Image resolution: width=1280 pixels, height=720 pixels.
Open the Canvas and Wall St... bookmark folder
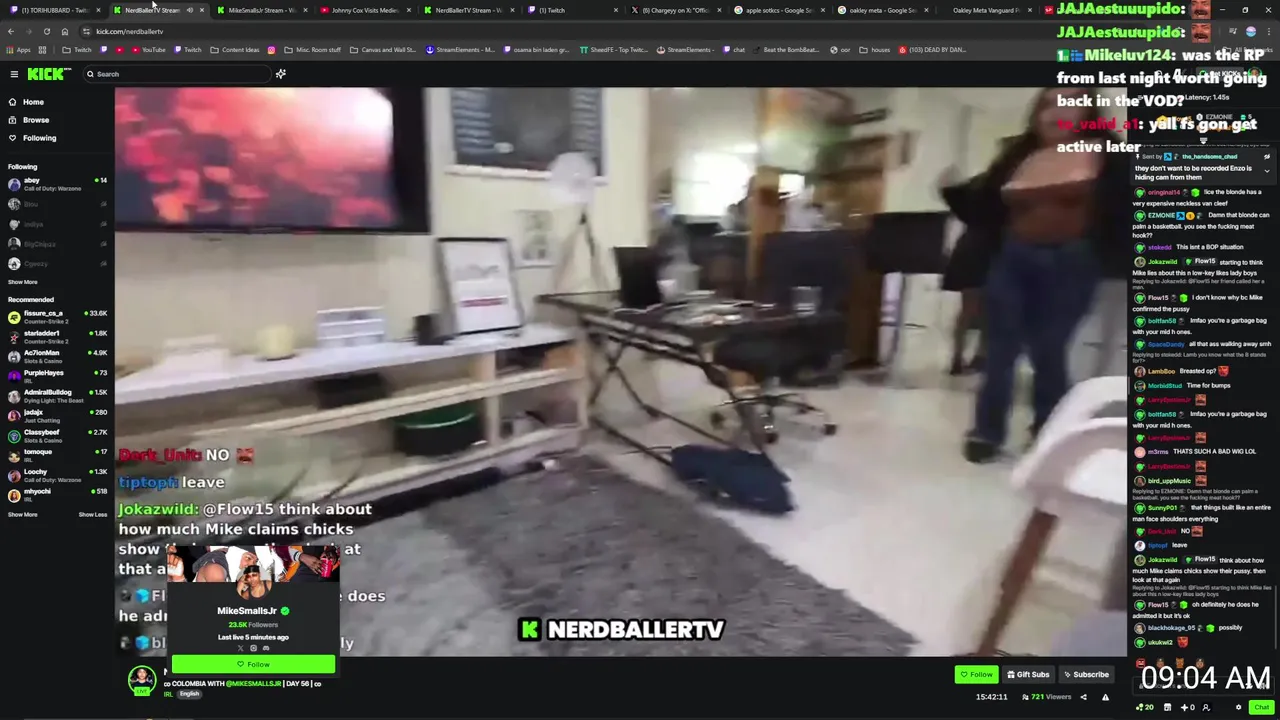pos(383,50)
